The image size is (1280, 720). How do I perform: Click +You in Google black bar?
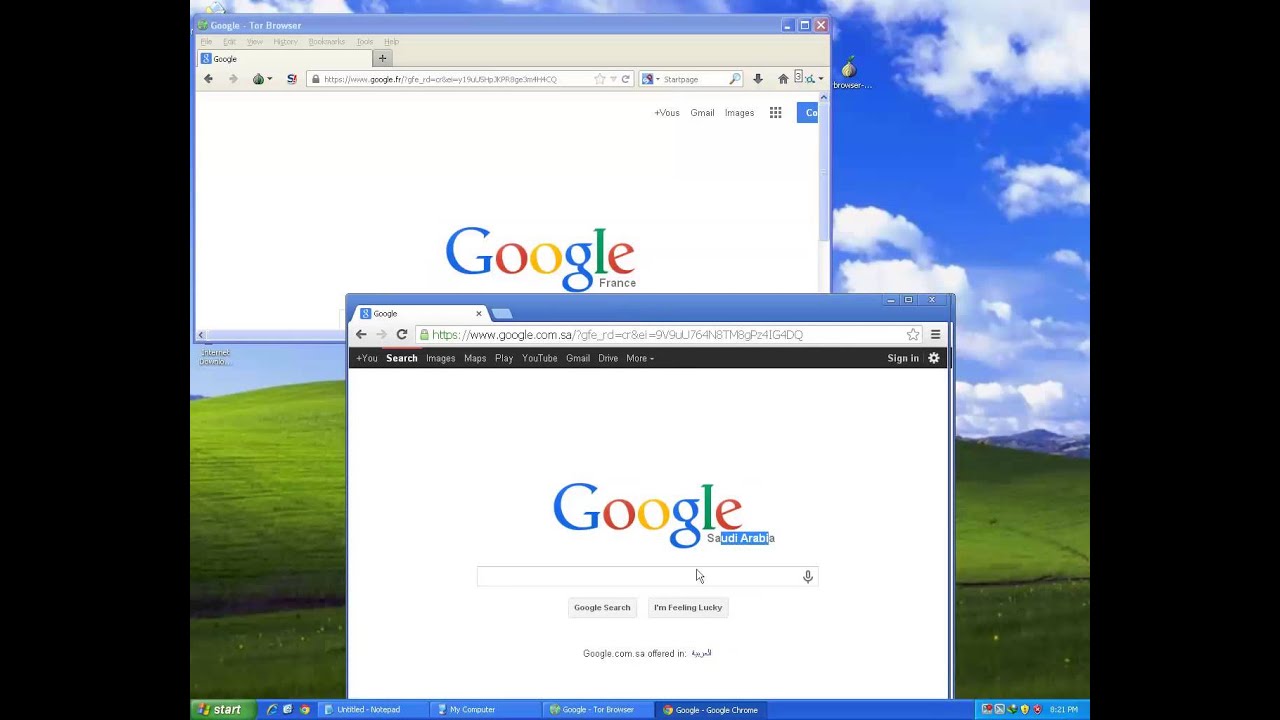tap(367, 358)
